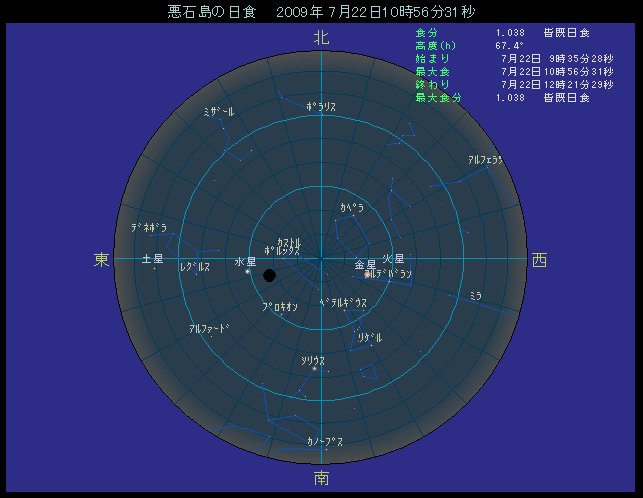This screenshot has width=643, height=498.
Task: Select the Mercury (水星) marker
Action: [x=247, y=271]
